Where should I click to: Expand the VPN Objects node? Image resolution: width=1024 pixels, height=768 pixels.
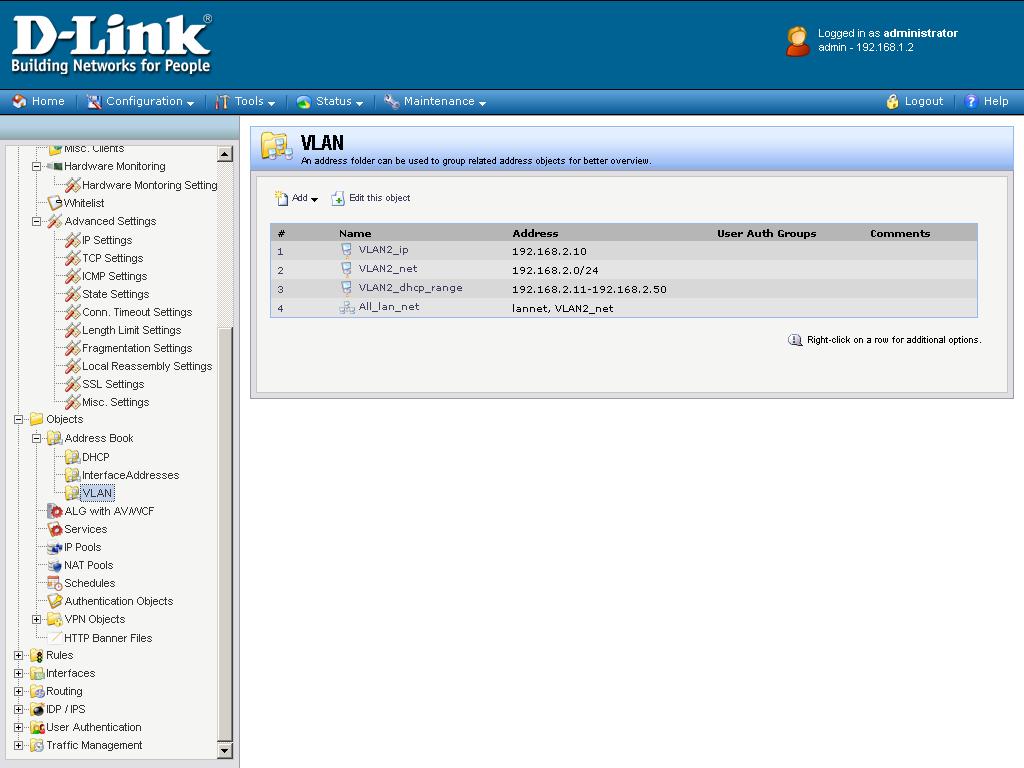coord(37,619)
